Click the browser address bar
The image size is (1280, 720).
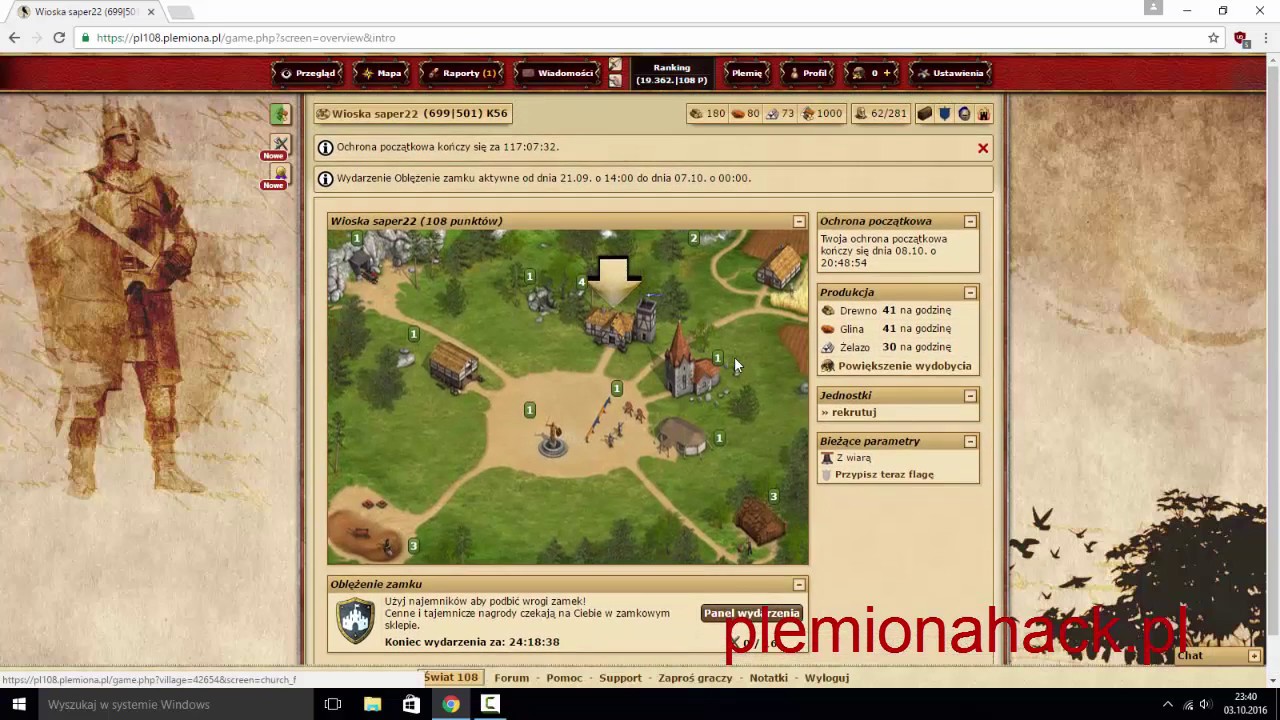click(x=640, y=38)
